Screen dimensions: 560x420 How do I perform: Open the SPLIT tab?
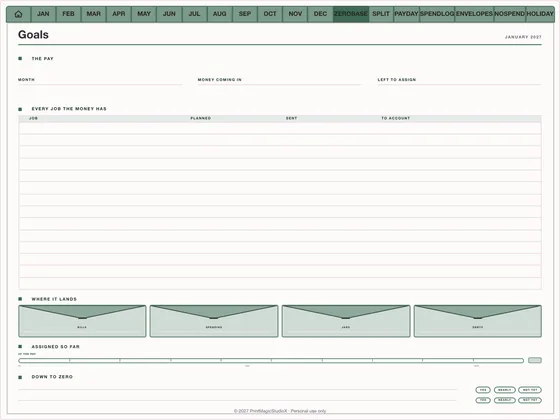click(x=381, y=14)
